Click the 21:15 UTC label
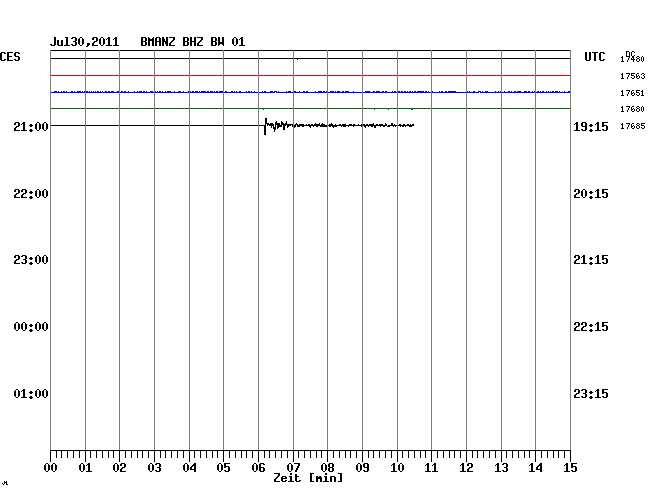 [x=591, y=260]
